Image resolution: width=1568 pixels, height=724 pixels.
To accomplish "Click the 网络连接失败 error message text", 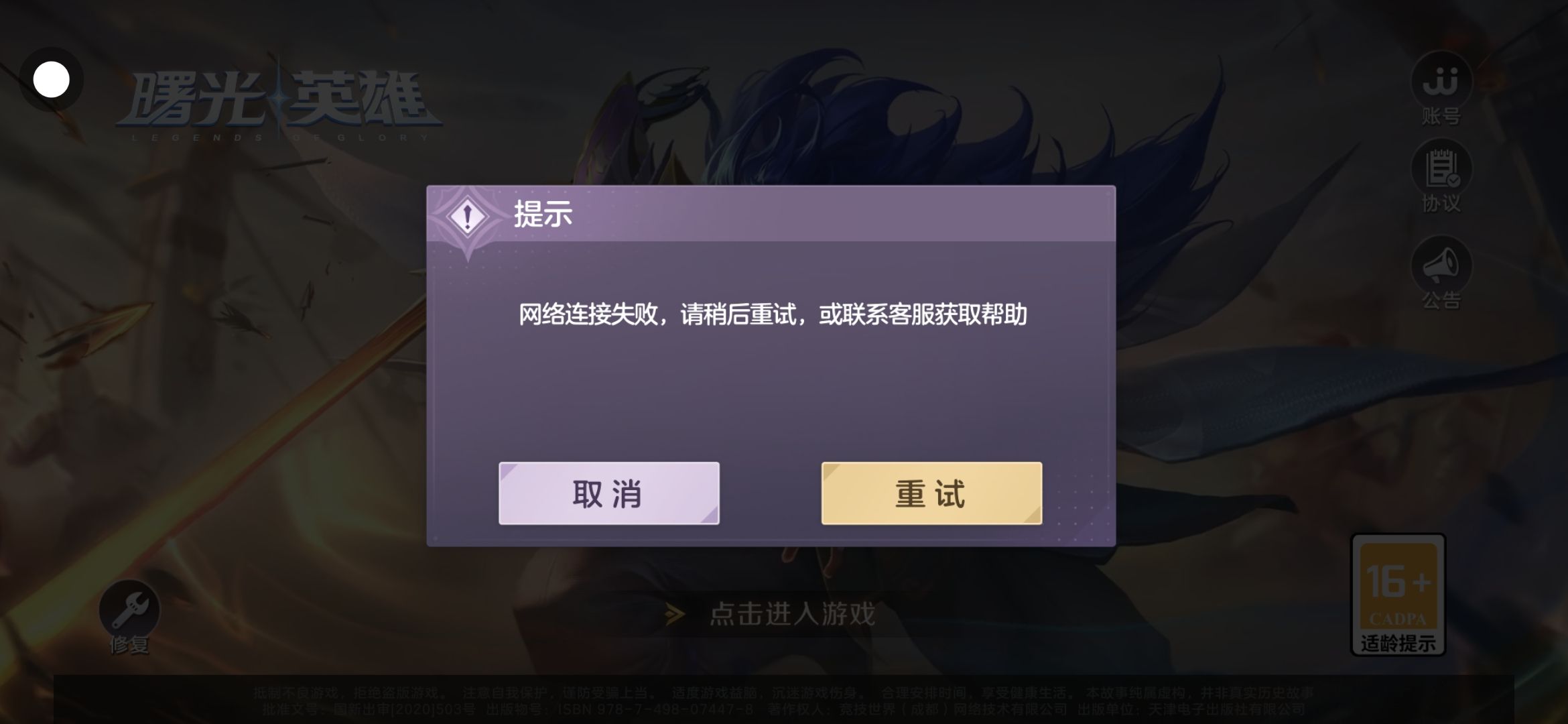I will tap(773, 314).
